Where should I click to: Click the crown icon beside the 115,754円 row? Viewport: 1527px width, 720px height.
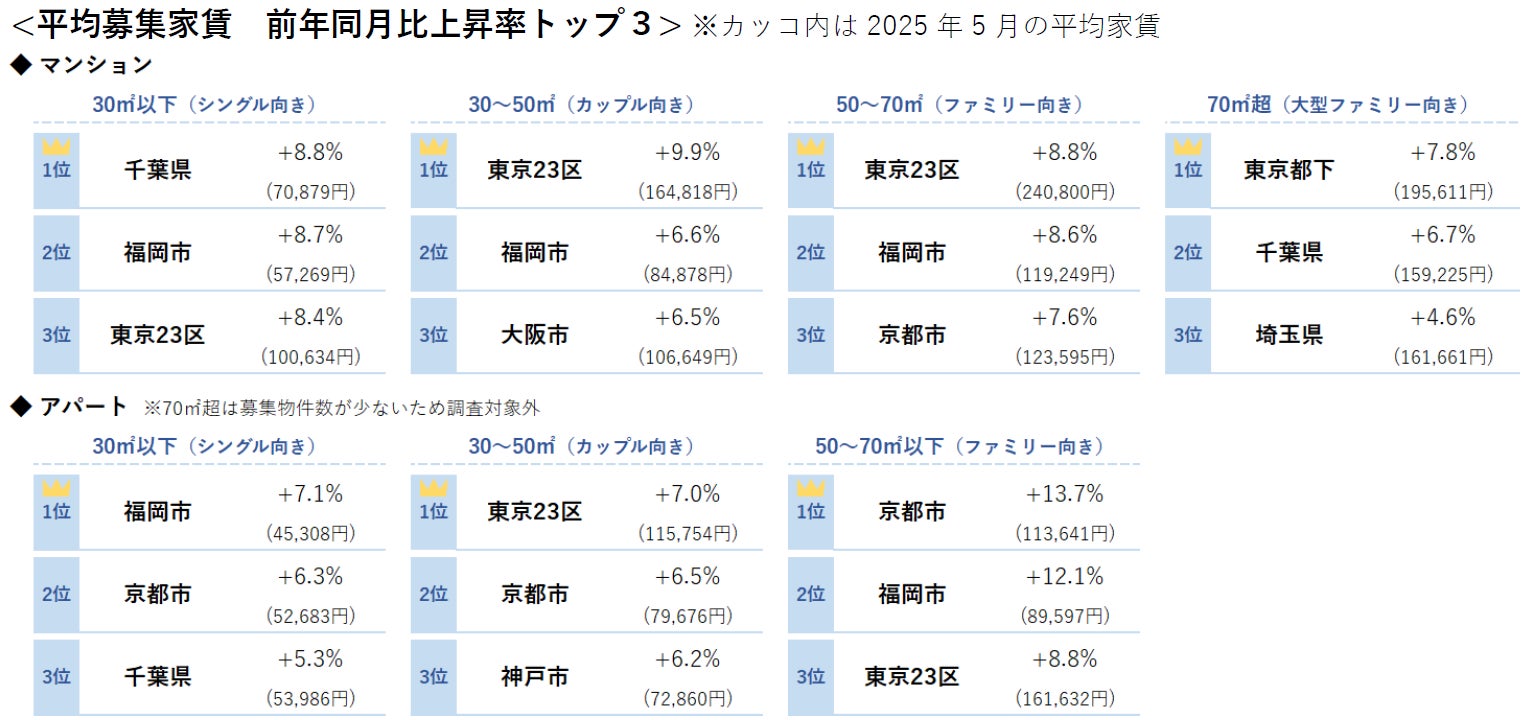[433, 489]
